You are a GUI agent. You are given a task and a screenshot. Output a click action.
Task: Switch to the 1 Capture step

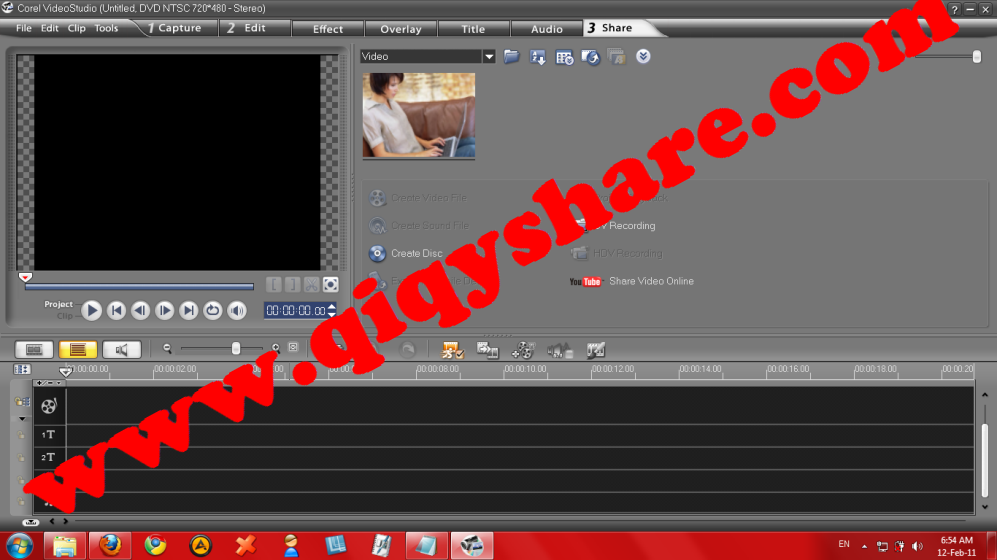coord(174,28)
